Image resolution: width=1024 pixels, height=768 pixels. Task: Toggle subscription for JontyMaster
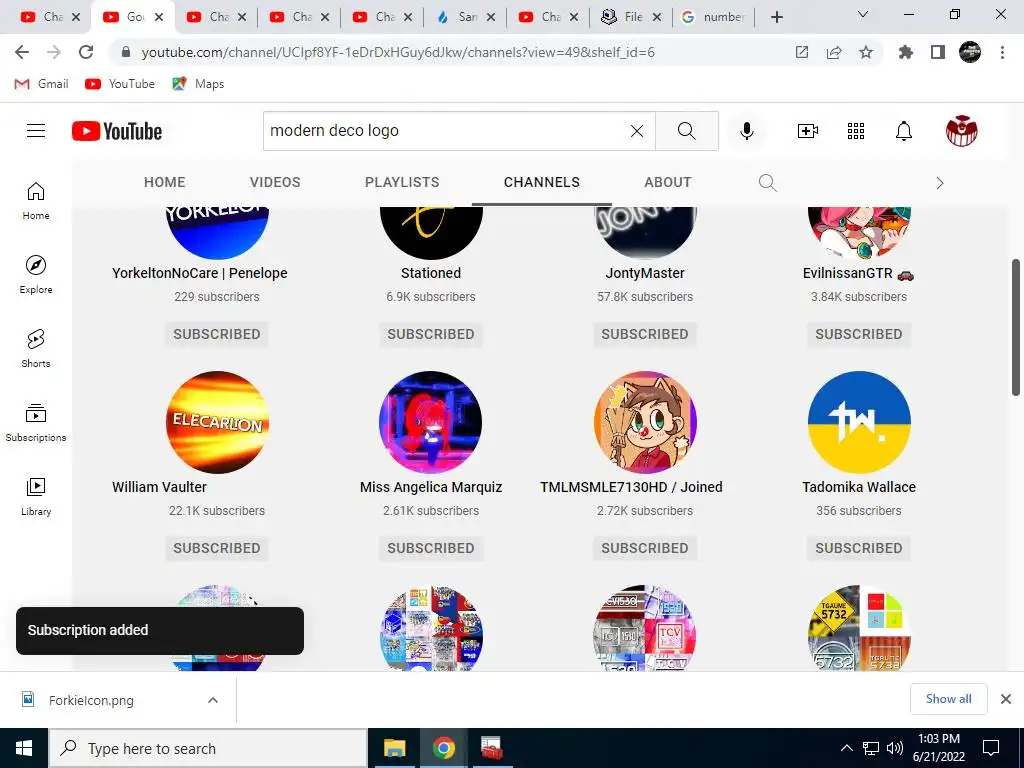645,334
